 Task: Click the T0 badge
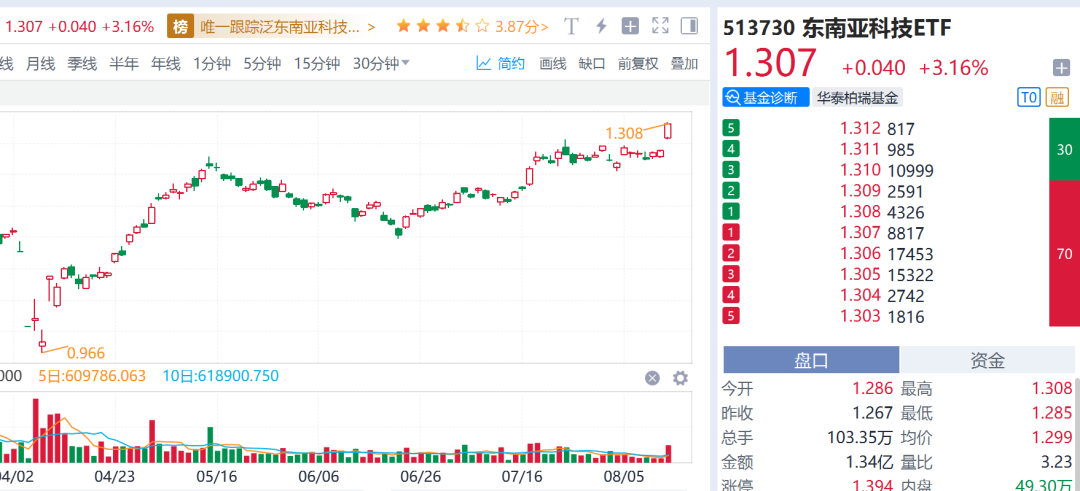point(1028,98)
